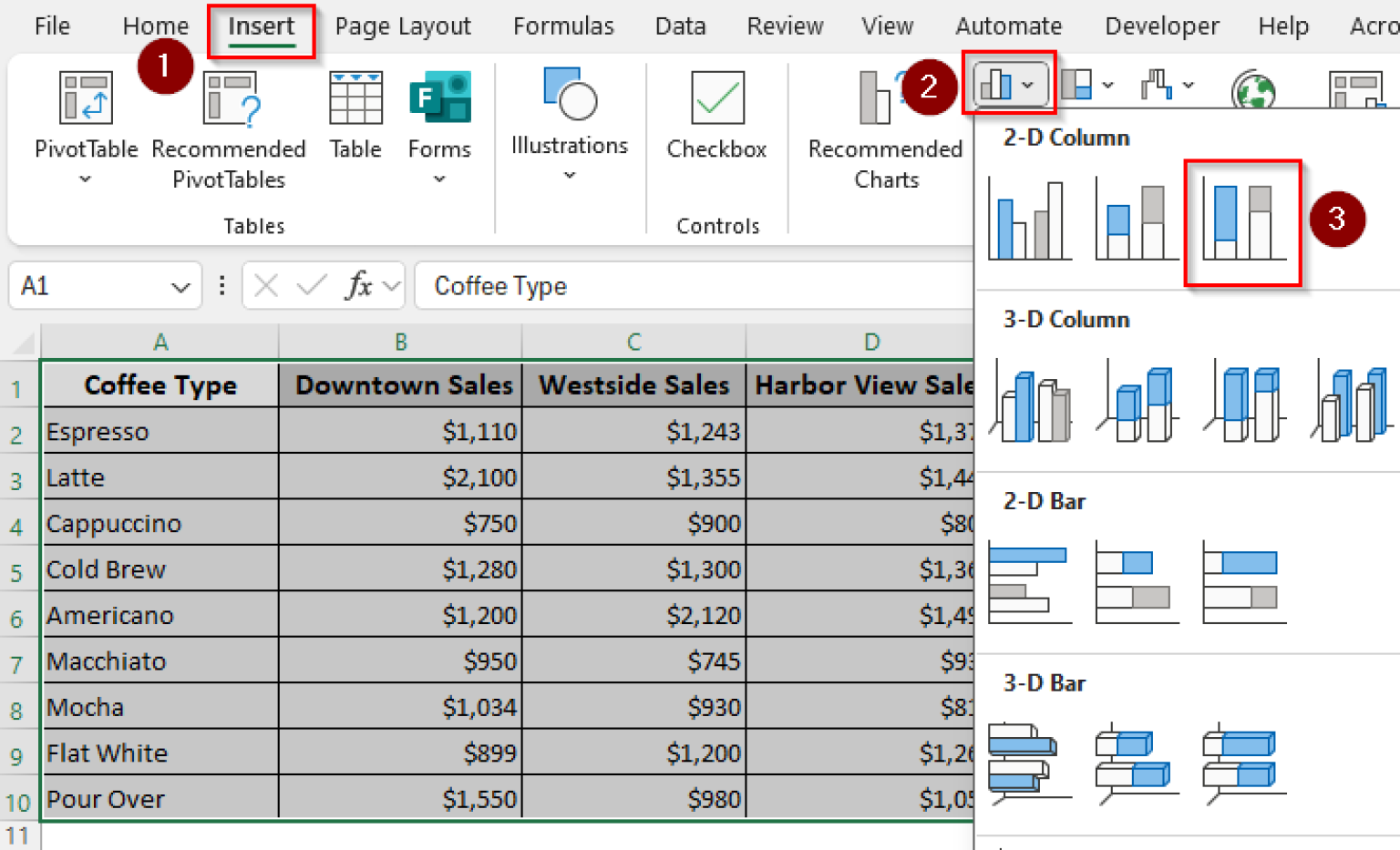Open the Page Layout tab
Screen dimensions: 1400x850
coord(403,26)
